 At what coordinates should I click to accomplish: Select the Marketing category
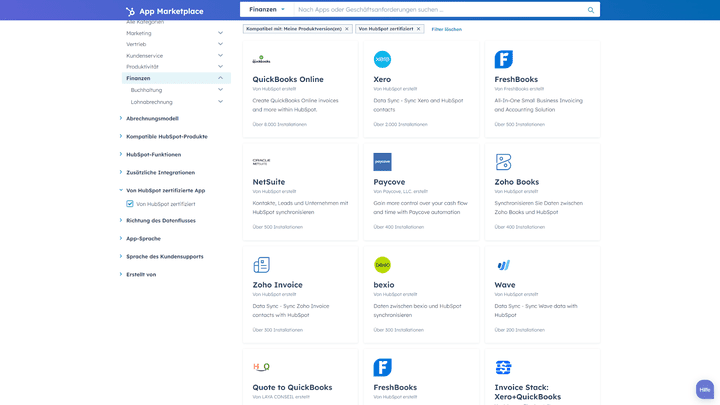pos(139,33)
